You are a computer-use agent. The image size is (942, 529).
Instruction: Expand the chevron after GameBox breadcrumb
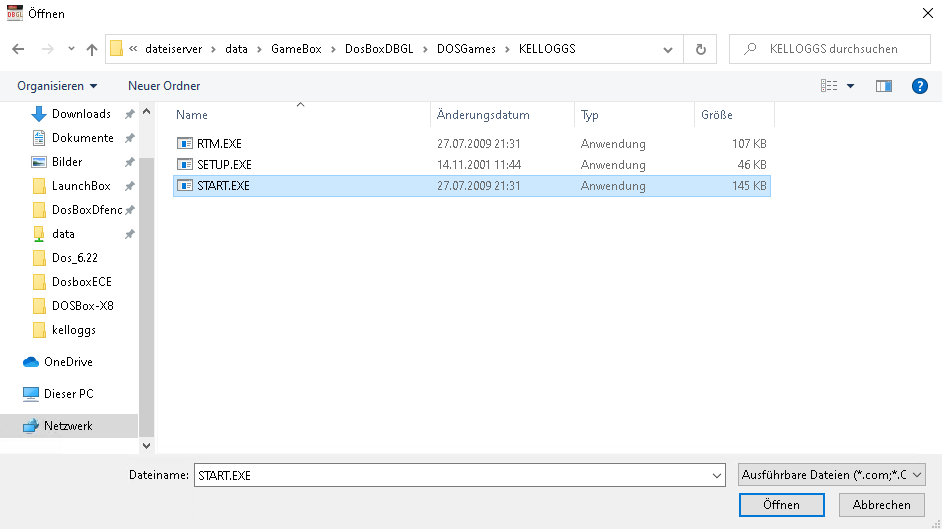pyautogui.click(x=333, y=49)
